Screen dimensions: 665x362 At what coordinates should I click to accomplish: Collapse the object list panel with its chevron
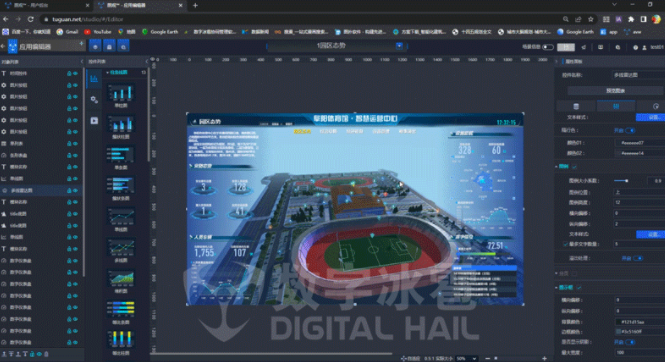(x=82, y=61)
